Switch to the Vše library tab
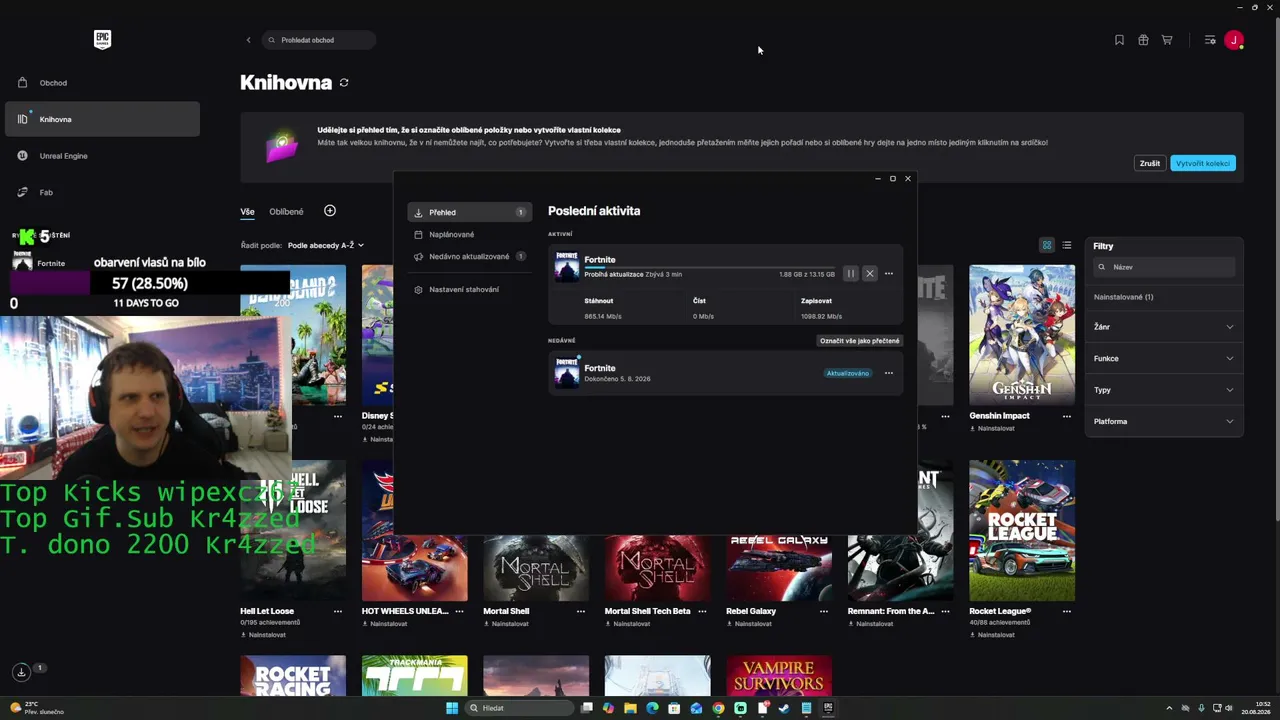Viewport: 1280px width, 720px height. point(247,212)
